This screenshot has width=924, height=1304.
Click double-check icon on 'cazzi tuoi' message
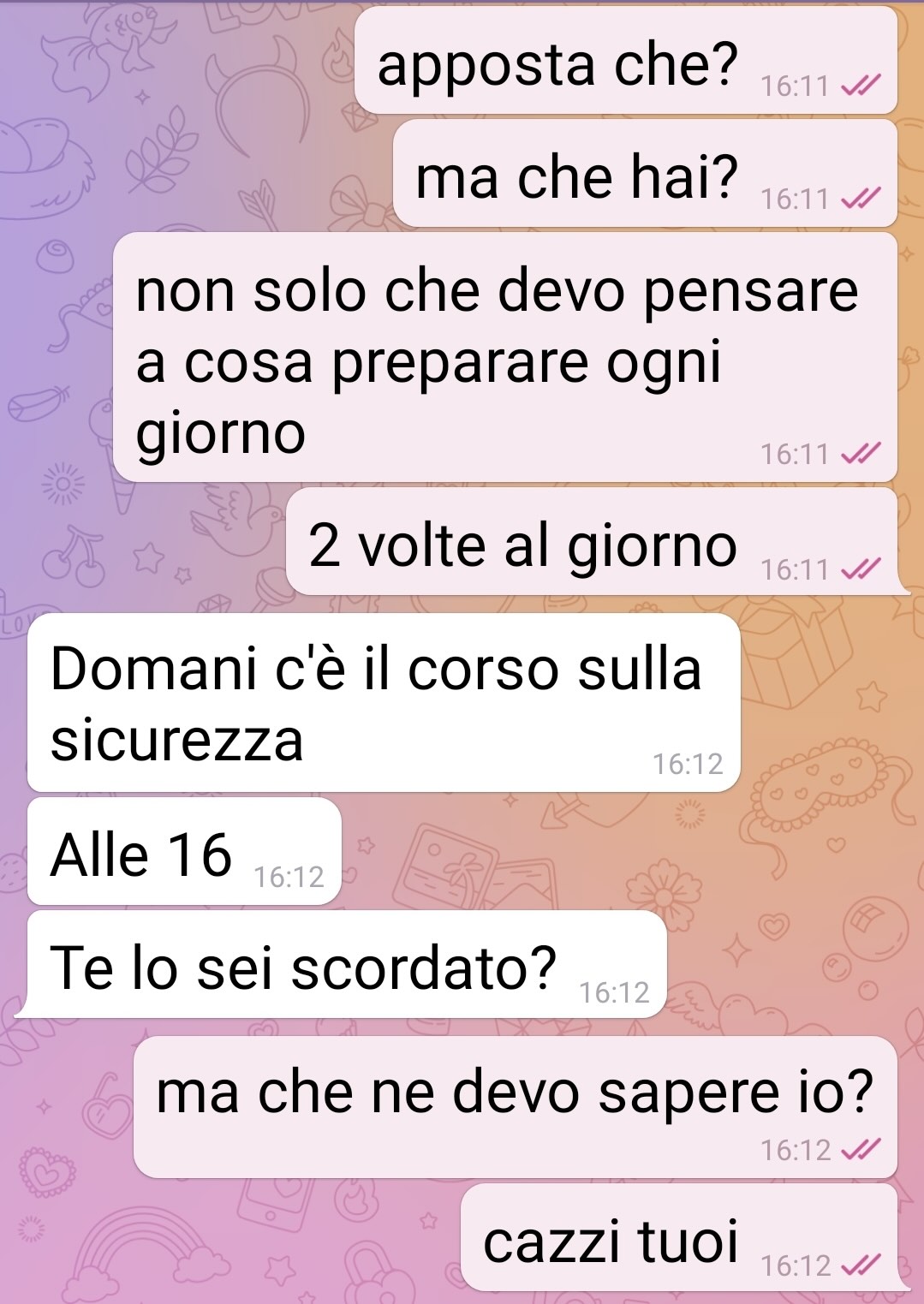tap(861, 1265)
